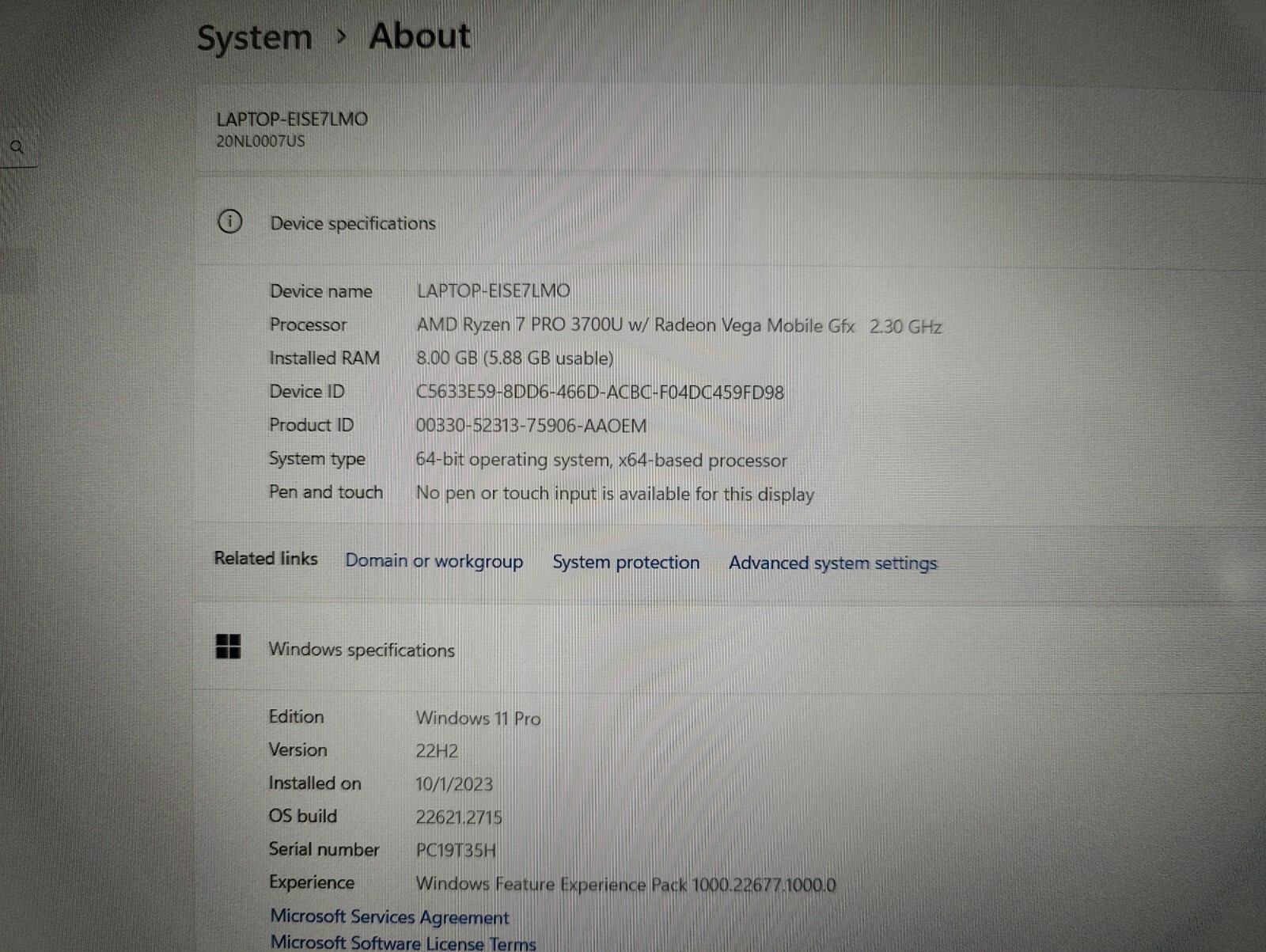Click the LAPTOP-EISE7LMO header at top
The width and height of the screenshot is (1266, 952).
coord(292,119)
